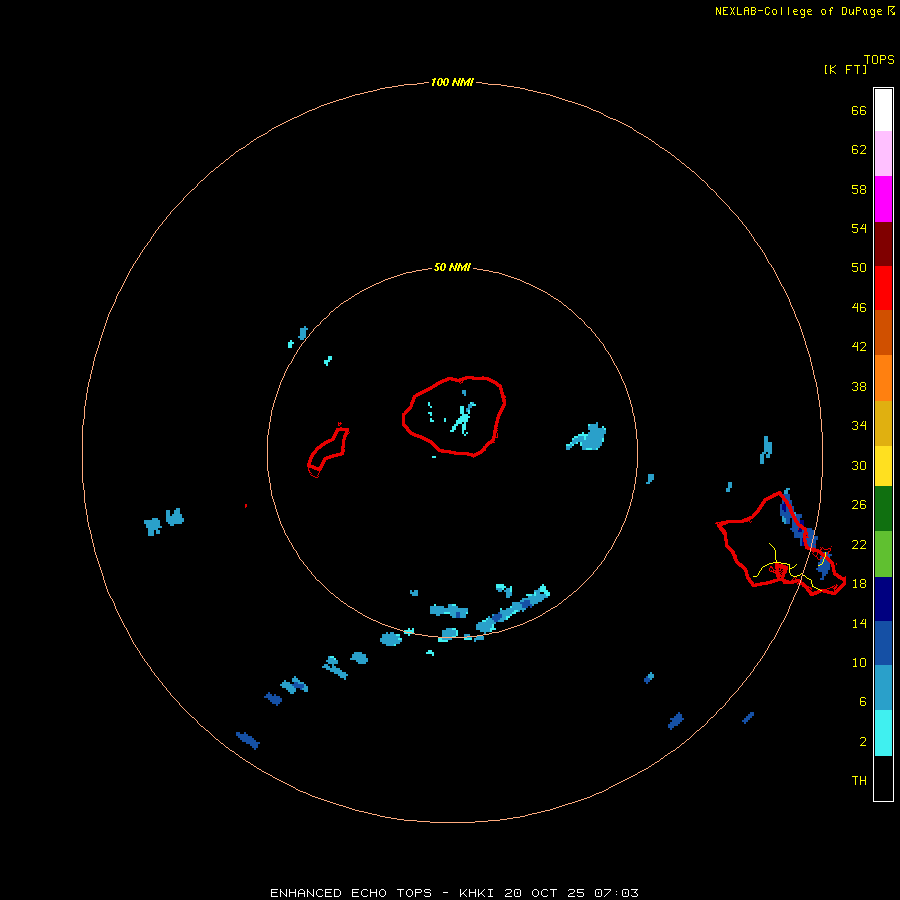Select the dark red maroon legend swatch
Viewport: 900px width, 900px height.
883,243
